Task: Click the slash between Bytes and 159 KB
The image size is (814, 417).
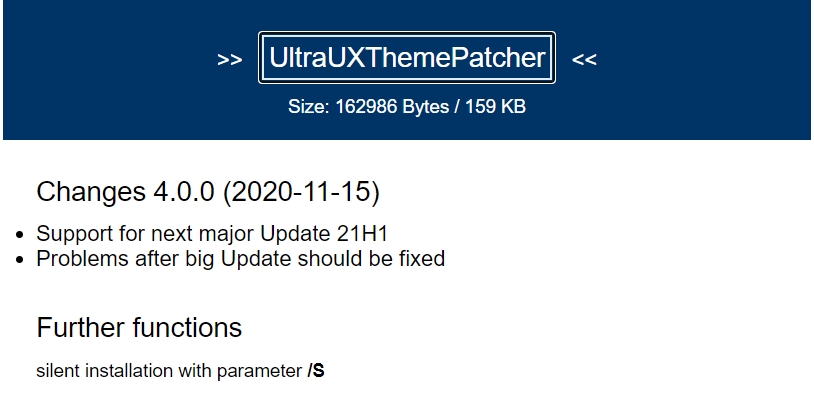Action: [457, 106]
